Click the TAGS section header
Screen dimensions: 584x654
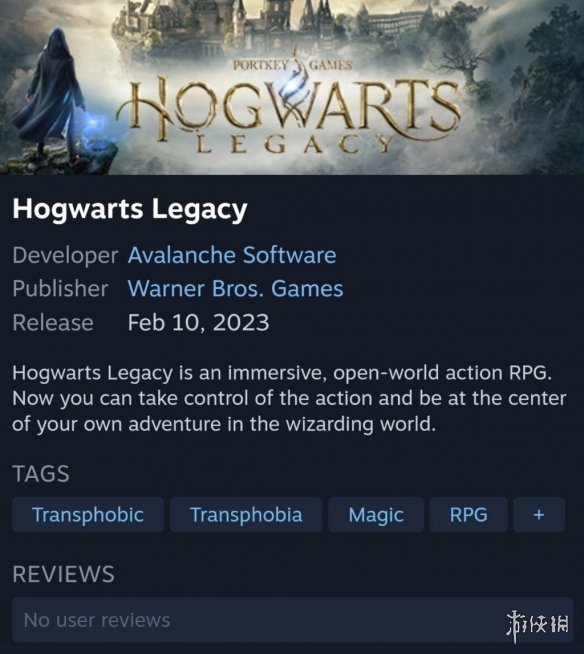click(41, 474)
